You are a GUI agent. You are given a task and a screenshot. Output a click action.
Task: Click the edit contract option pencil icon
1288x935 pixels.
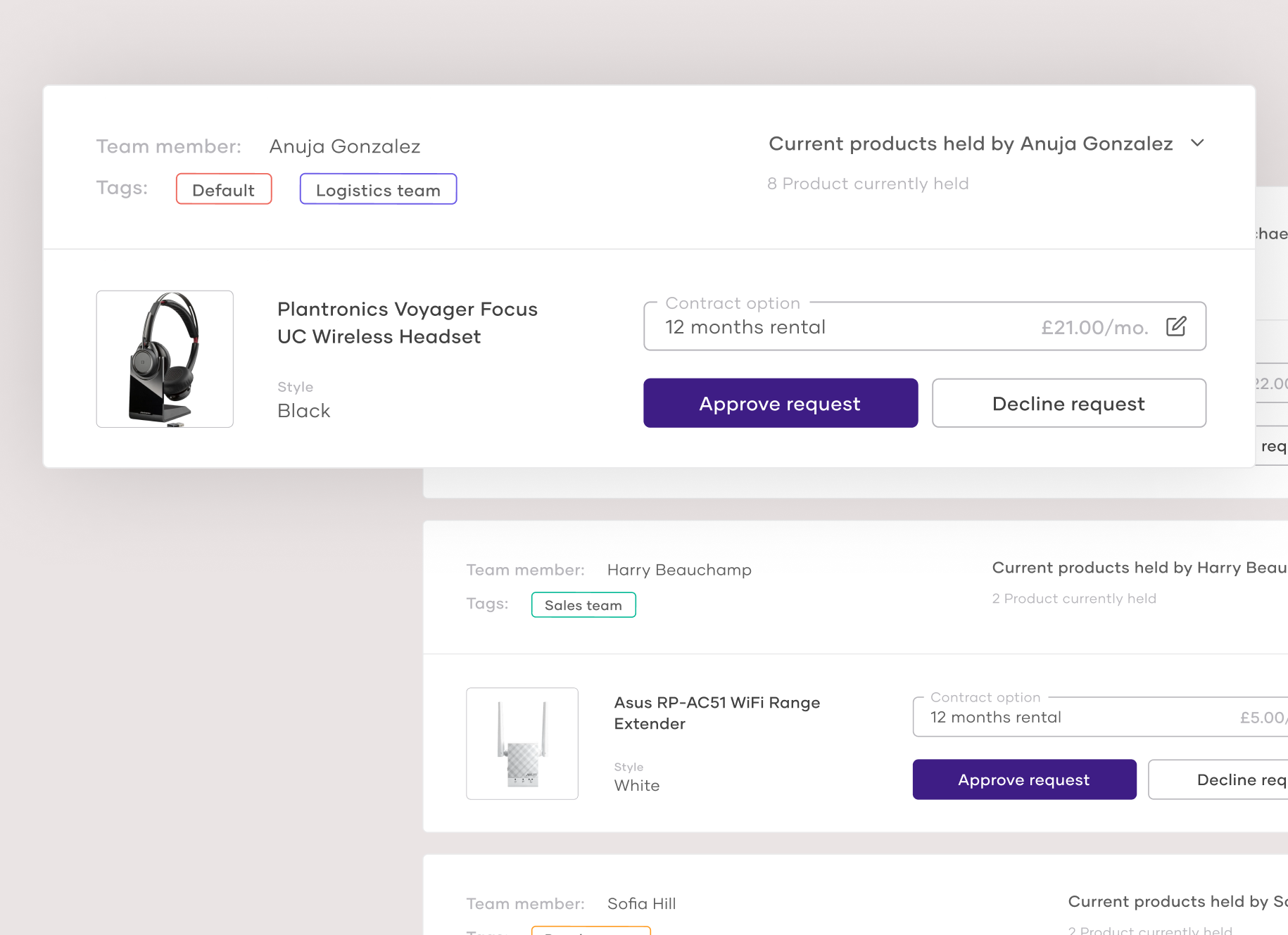tap(1175, 326)
